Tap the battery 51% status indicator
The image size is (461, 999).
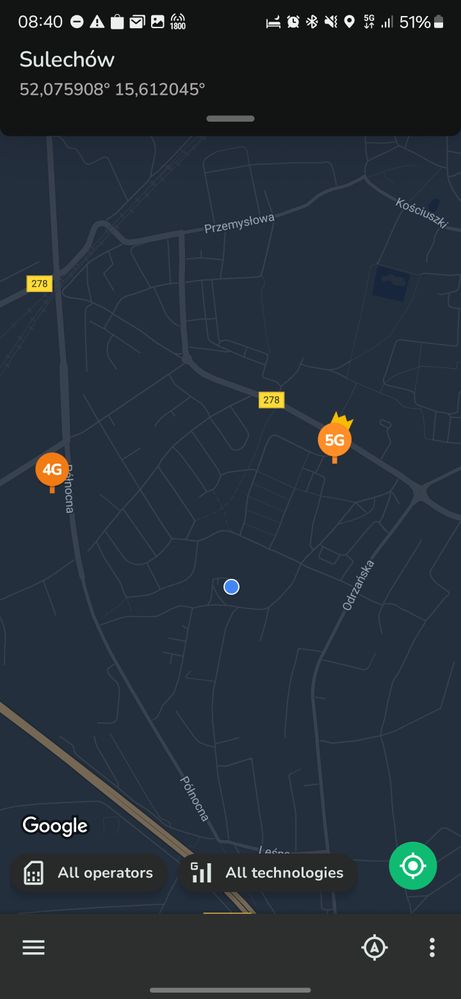point(422,22)
